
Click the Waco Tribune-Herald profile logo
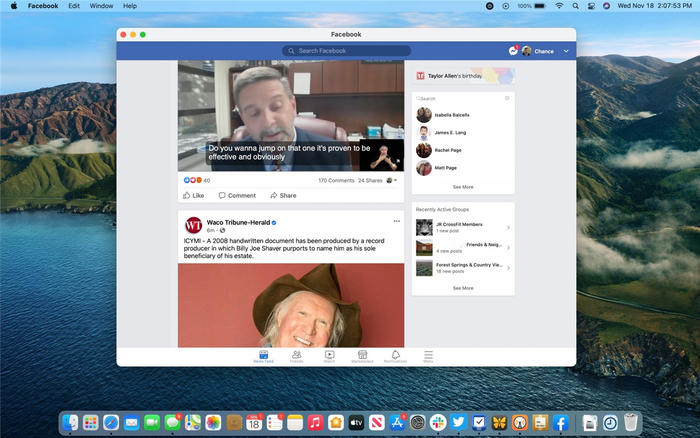(193, 225)
